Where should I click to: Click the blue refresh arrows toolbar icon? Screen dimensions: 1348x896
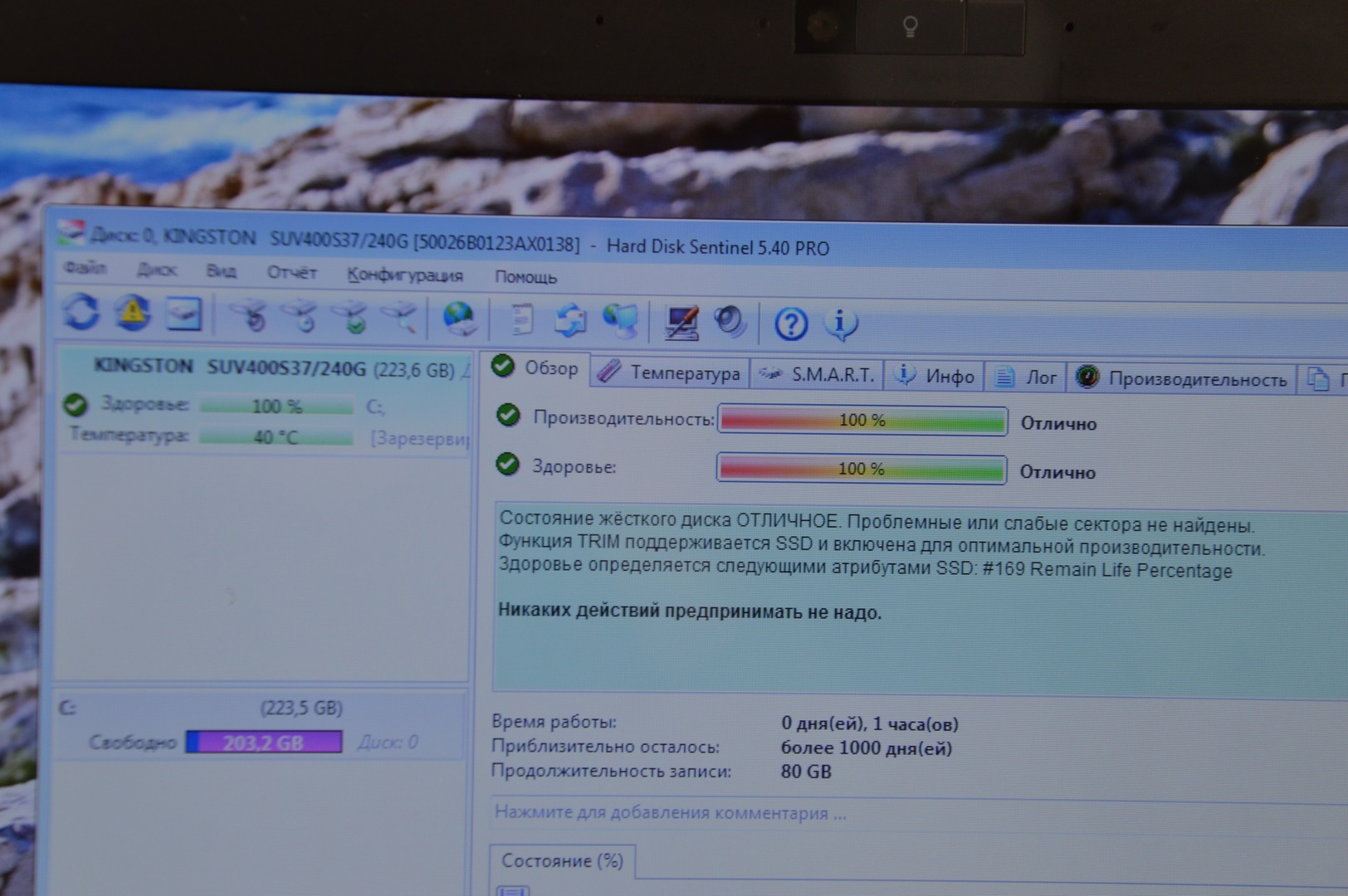click(x=81, y=313)
